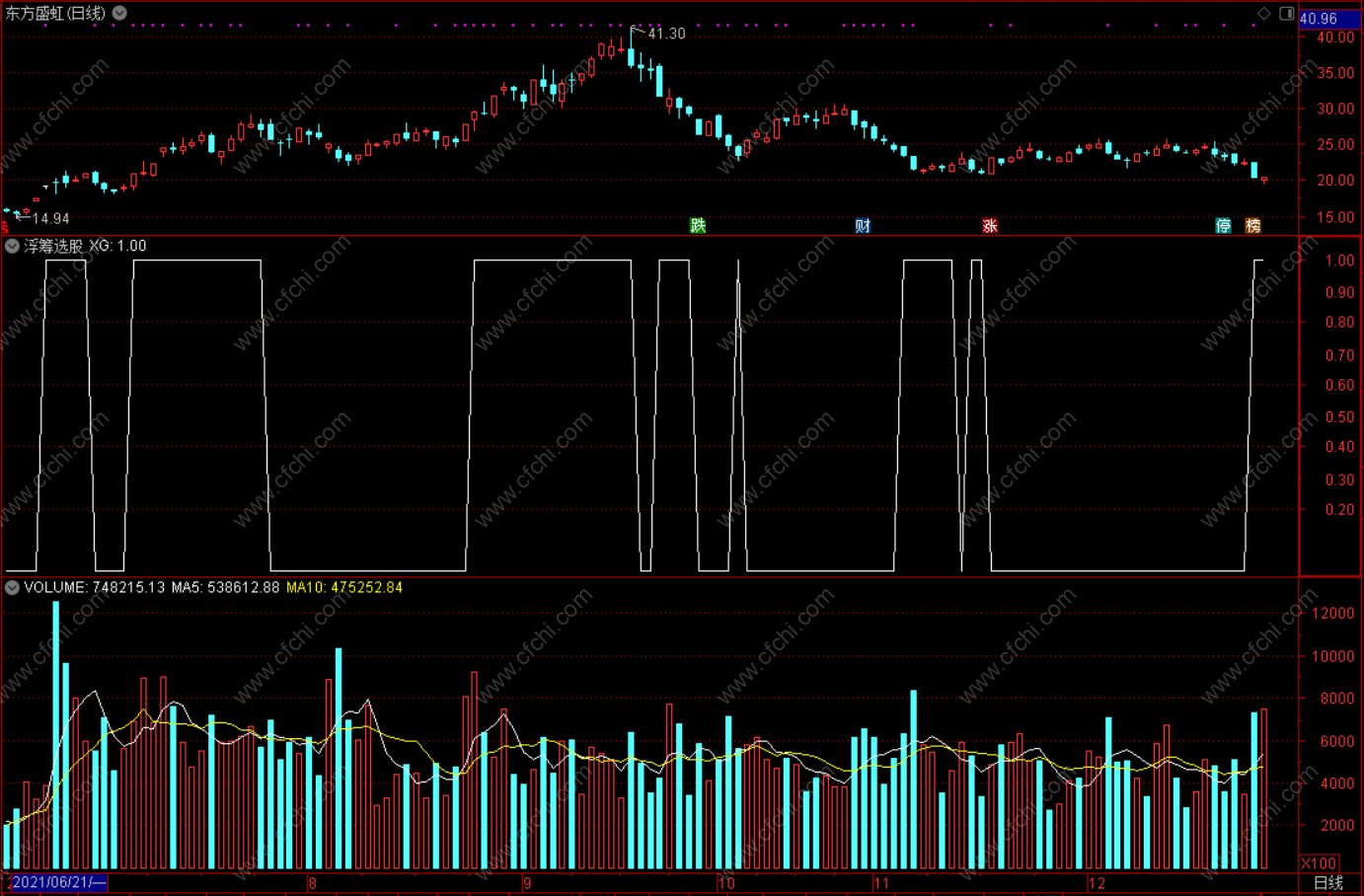The width and height of the screenshot is (1364, 896).
Task: Expand the VOLUME indicator menu arrow
Action: click(x=12, y=587)
